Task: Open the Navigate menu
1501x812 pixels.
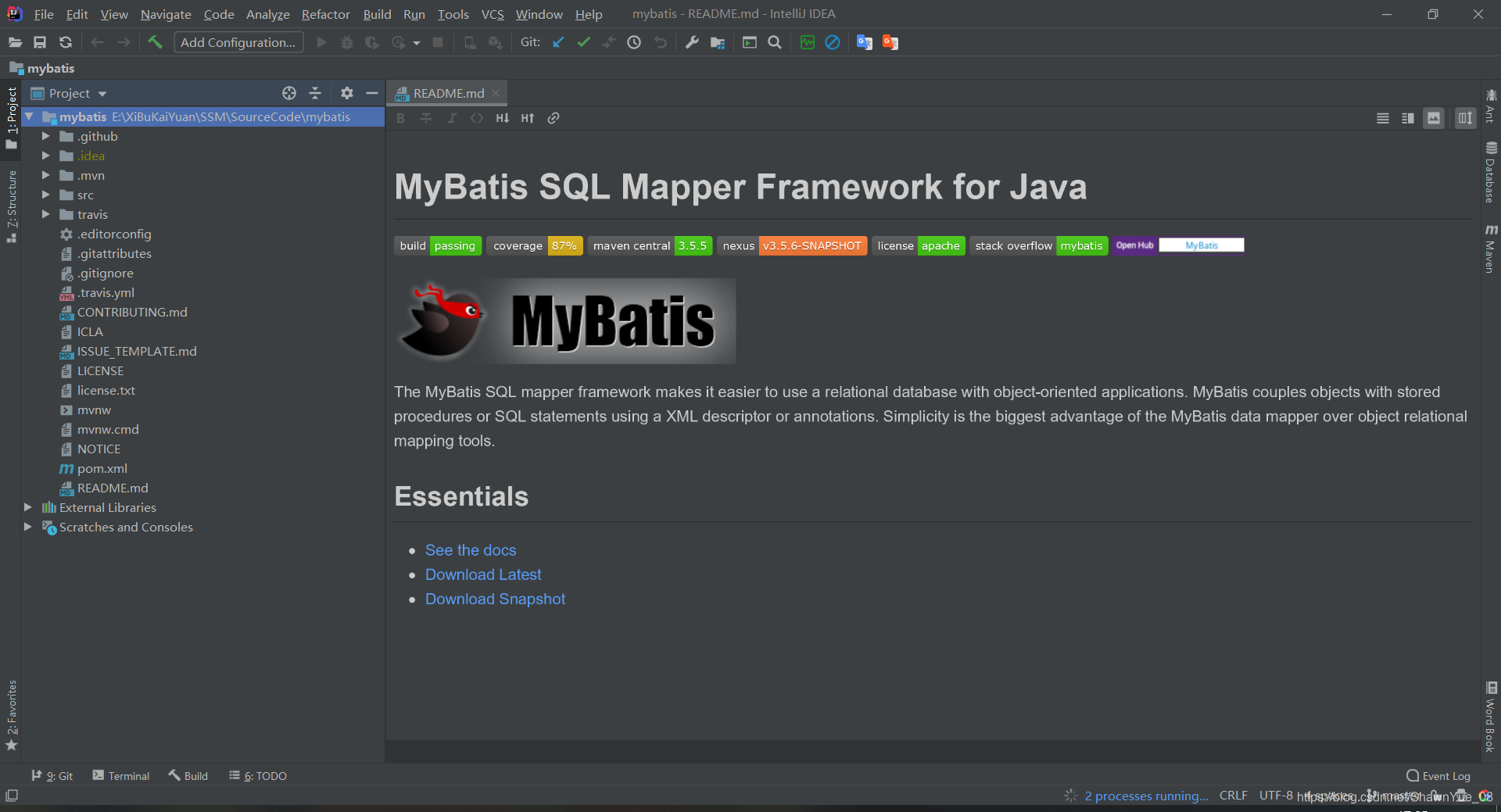Action: click(x=166, y=14)
